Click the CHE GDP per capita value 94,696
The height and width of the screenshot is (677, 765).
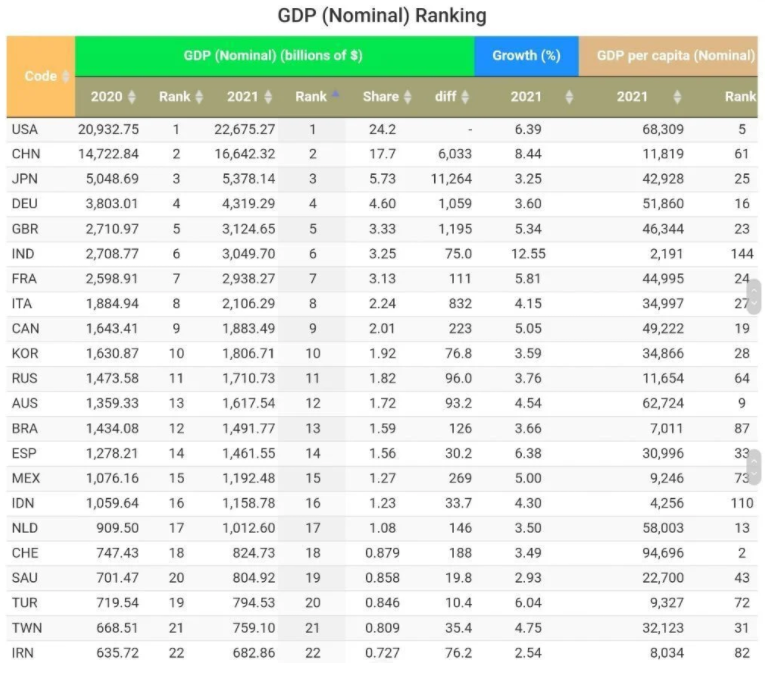pos(663,553)
